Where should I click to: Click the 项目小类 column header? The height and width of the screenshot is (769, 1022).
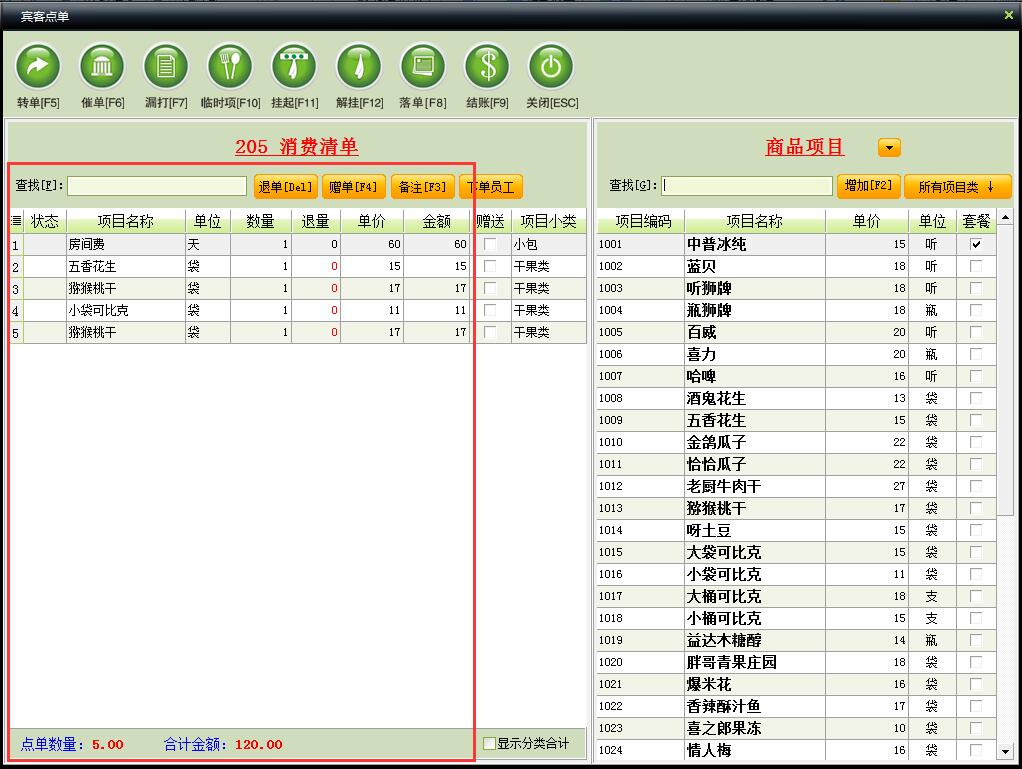[x=549, y=221]
